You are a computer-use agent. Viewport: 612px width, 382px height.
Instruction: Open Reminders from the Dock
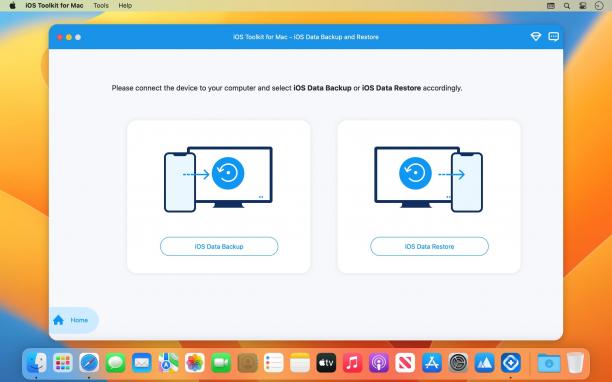click(x=274, y=363)
